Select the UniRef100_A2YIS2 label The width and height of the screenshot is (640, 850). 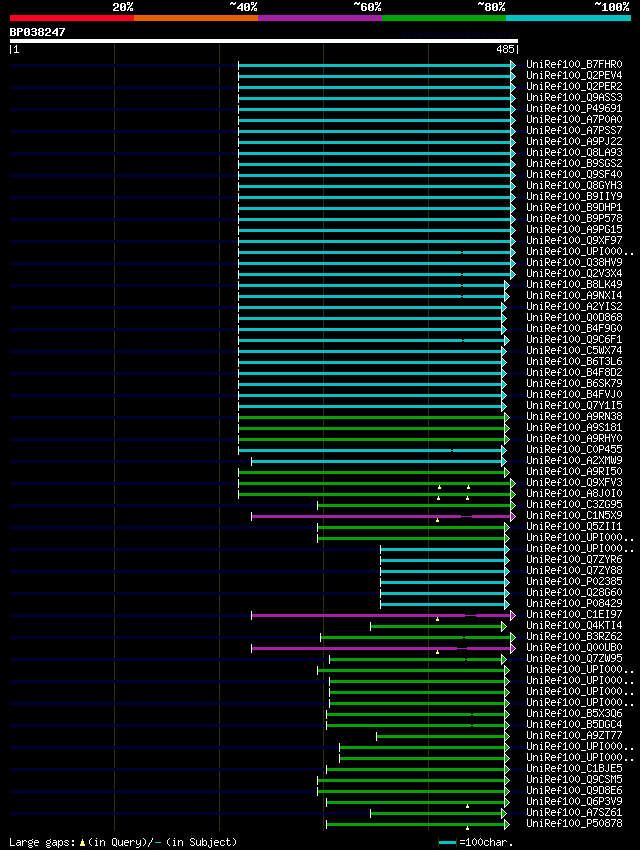574,306
